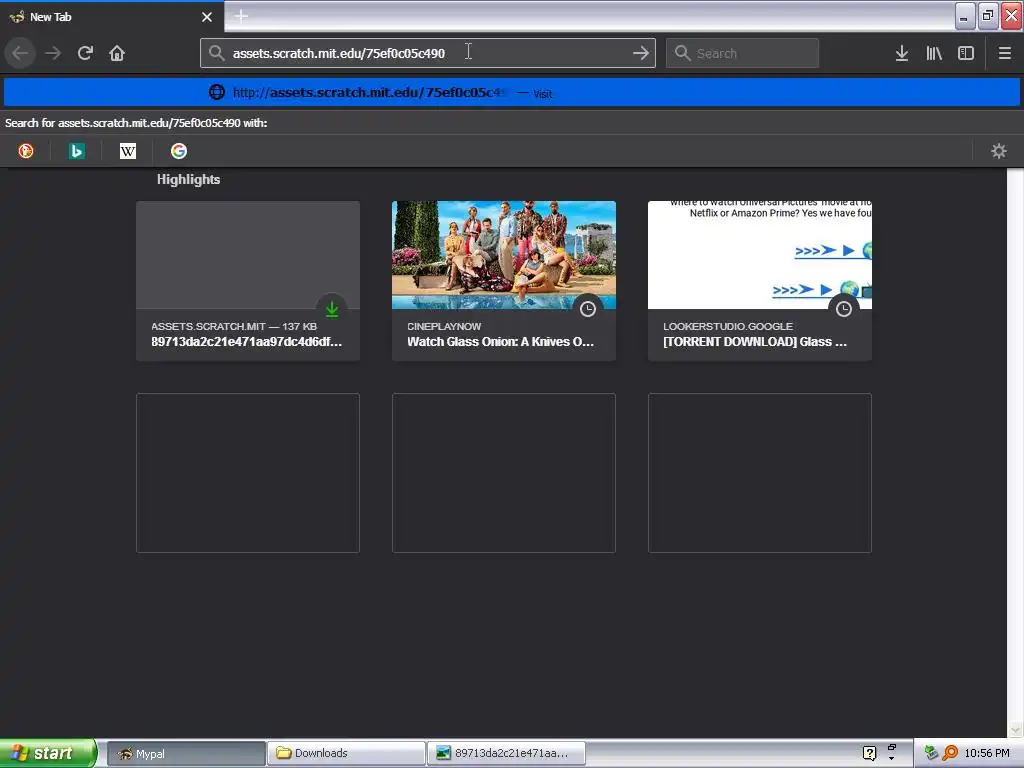This screenshot has width=1024, height=768.
Task: Close the New Tab tab
Action: click(x=207, y=17)
